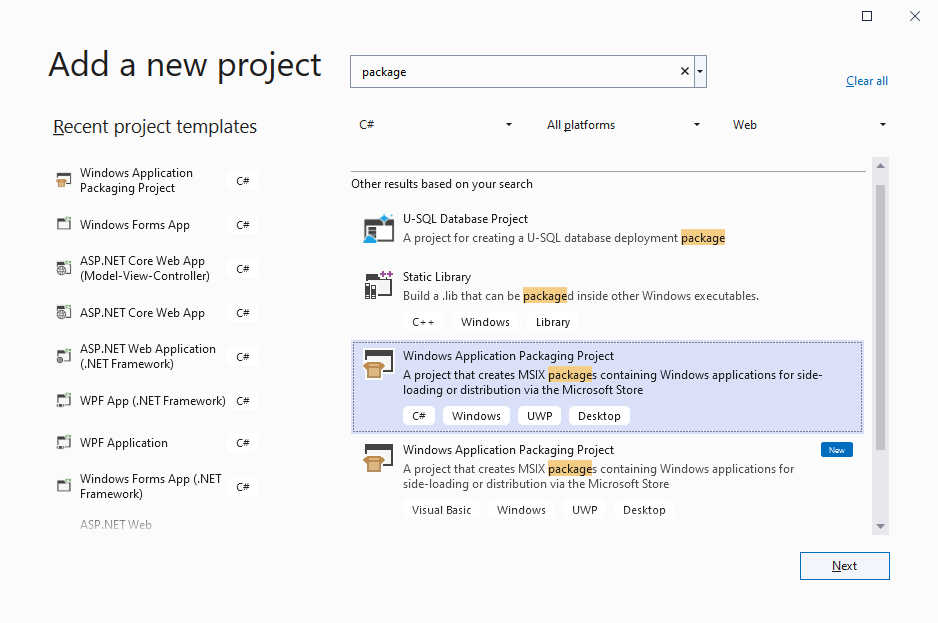Clear the search box with the X icon
This screenshot has width=938, height=623.
(x=685, y=71)
